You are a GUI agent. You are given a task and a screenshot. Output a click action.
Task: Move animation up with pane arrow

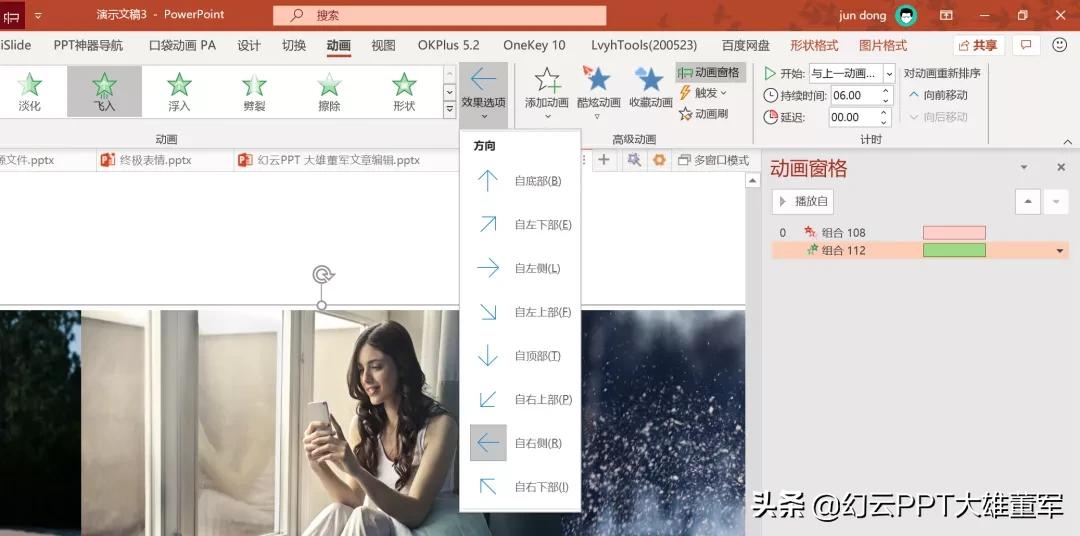click(x=1028, y=201)
